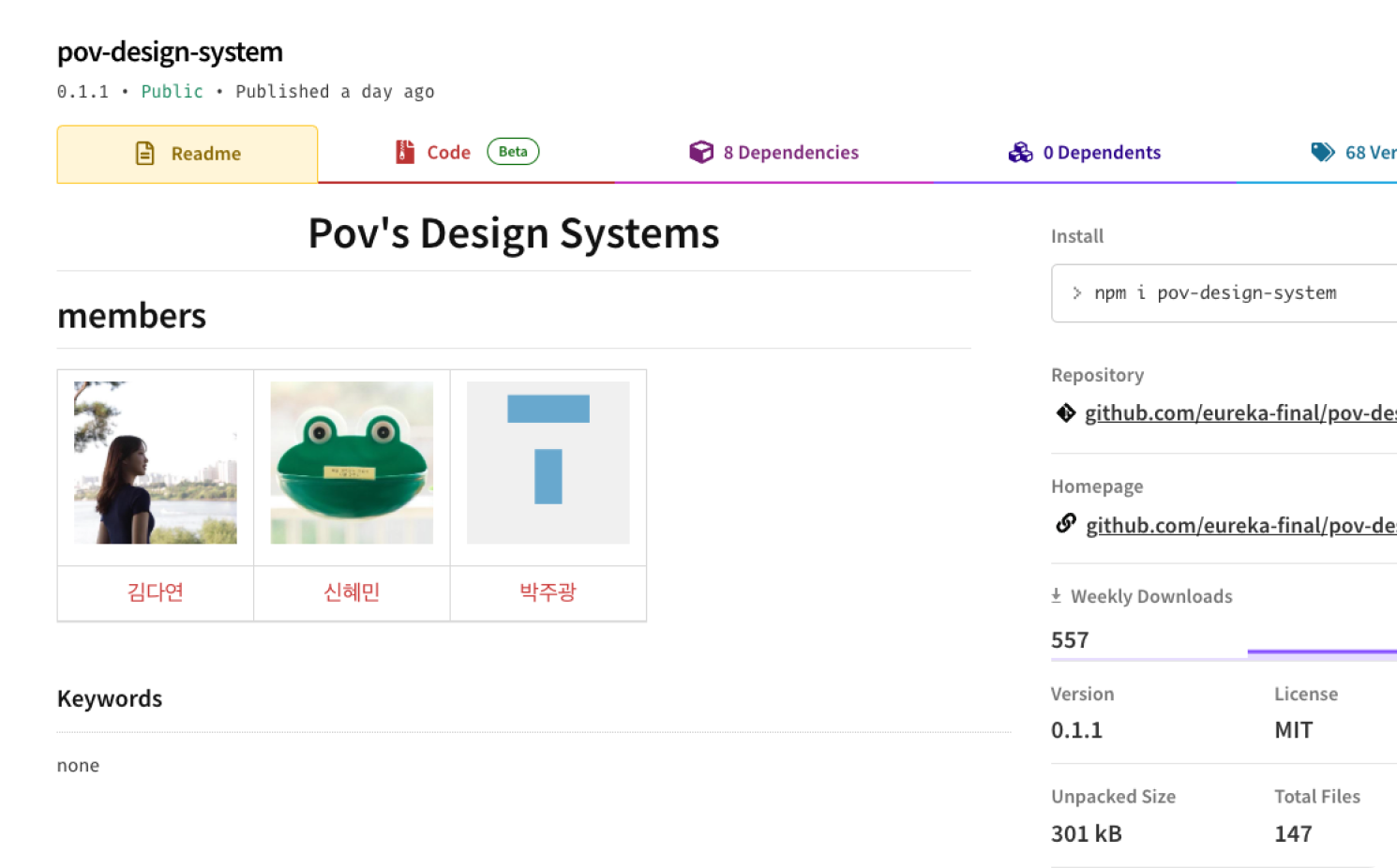Click the Pov's Design Systems heading
1397x868 pixels.
coord(514,233)
